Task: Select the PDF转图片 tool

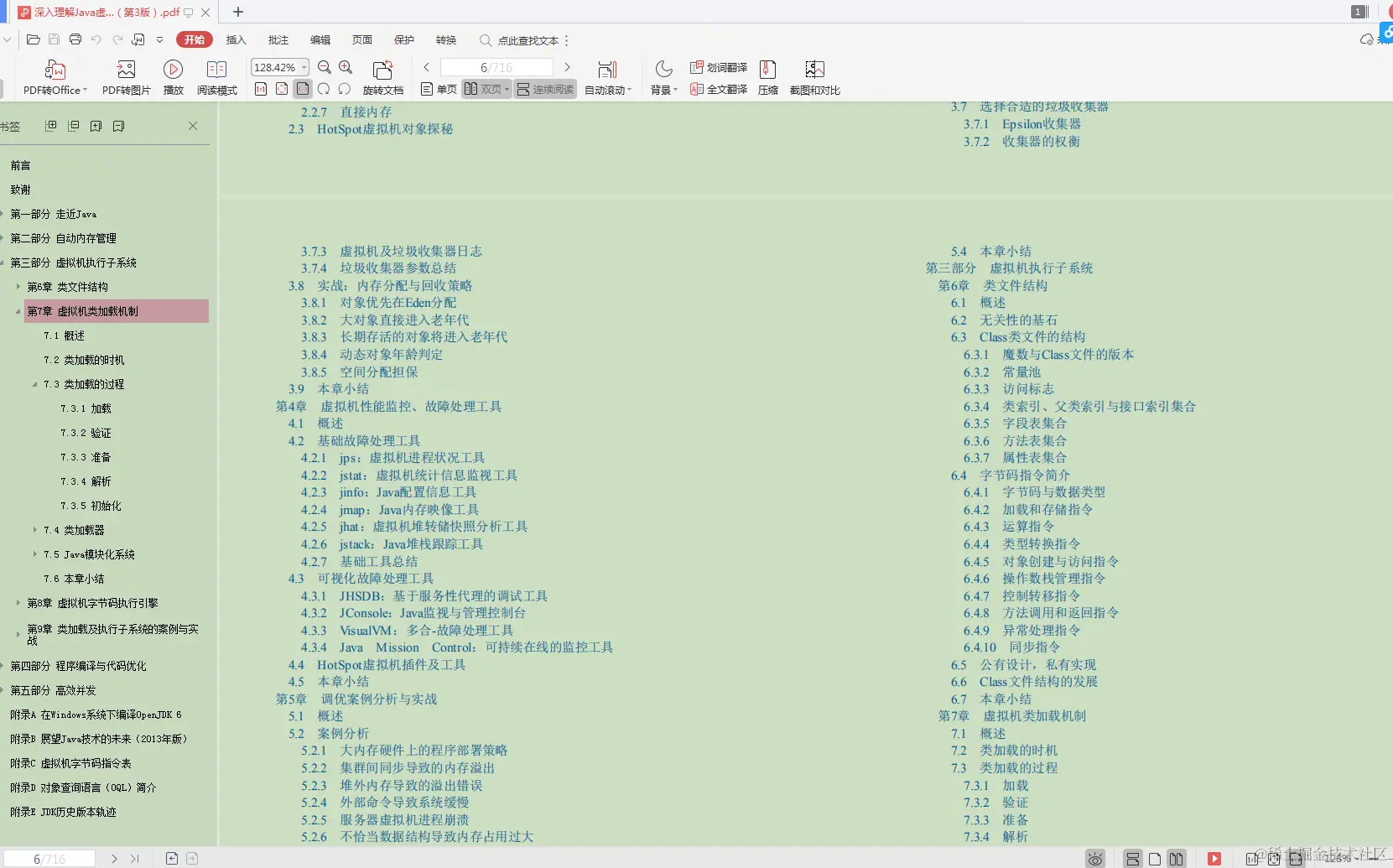Action: click(x=126, y=75)
